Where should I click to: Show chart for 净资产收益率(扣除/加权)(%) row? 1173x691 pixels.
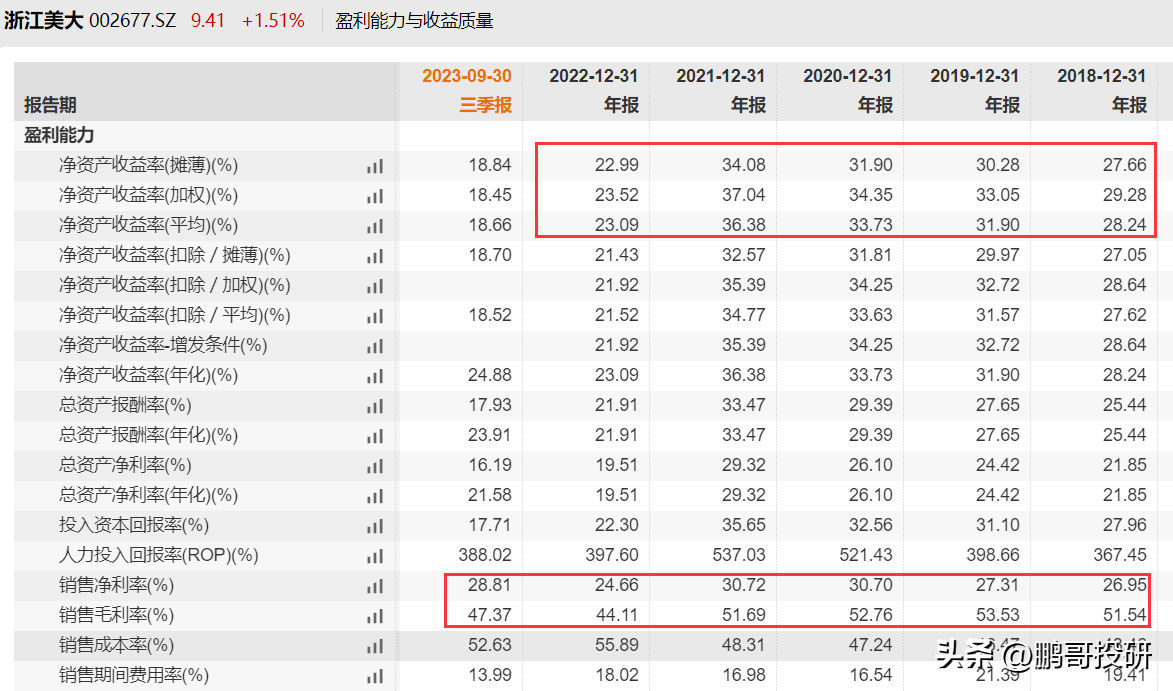point(375,286)
